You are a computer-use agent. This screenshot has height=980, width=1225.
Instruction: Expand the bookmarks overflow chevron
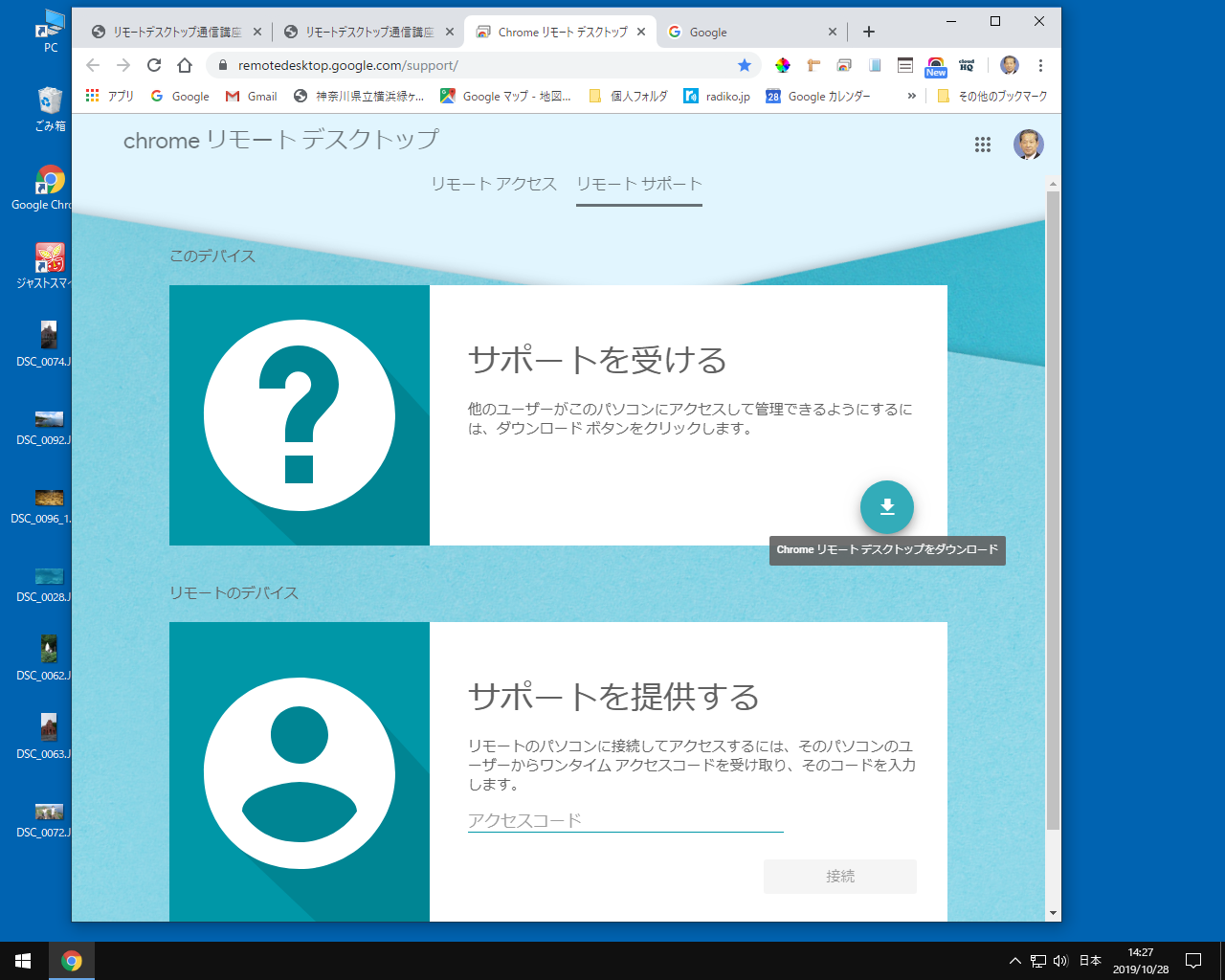[x=912, y=96]
